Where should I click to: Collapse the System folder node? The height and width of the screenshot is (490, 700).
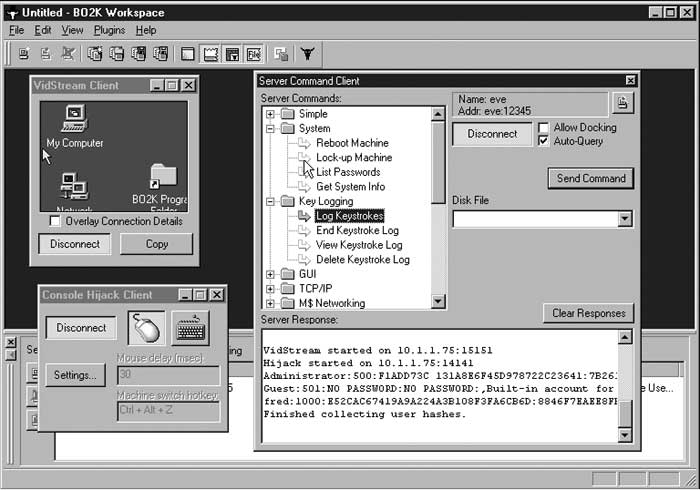[270, 129]
